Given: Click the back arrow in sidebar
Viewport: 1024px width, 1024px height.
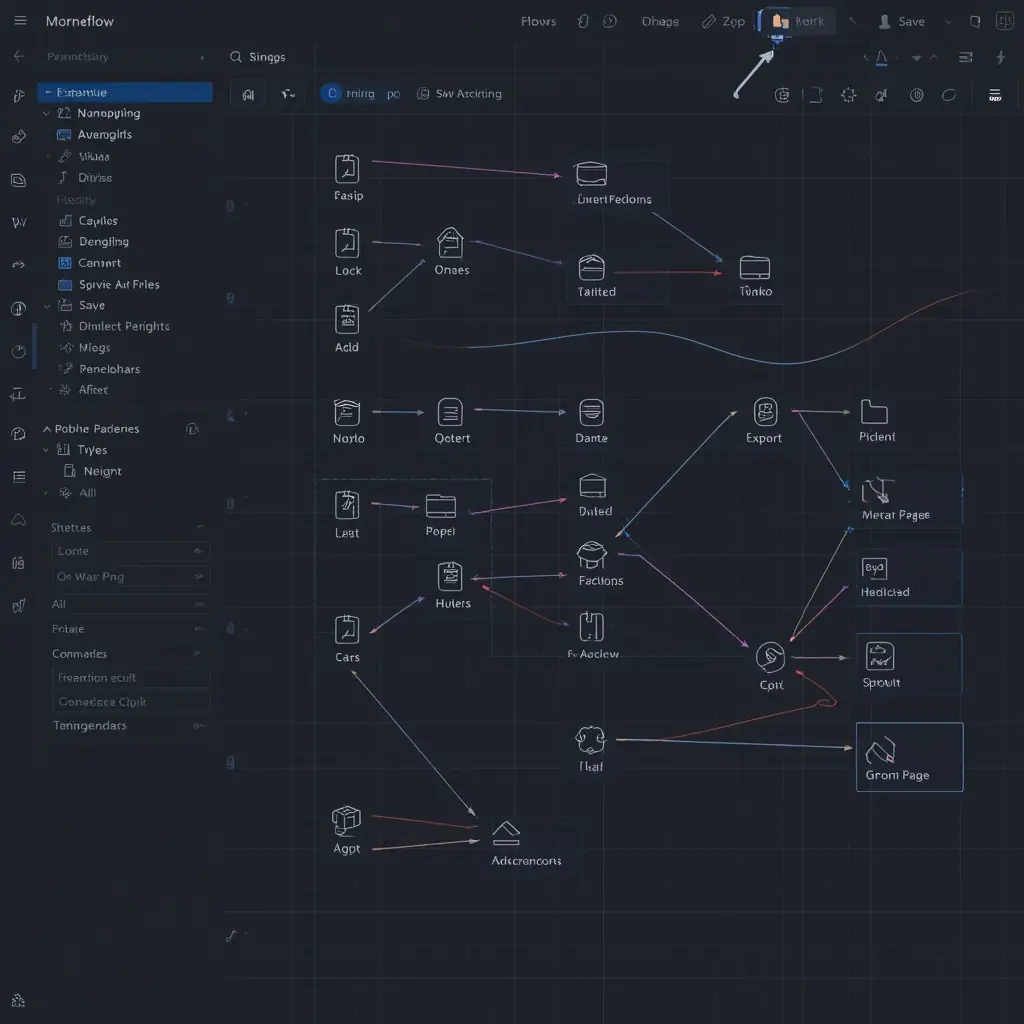Looking at the screenshot, I should (18, 57).
